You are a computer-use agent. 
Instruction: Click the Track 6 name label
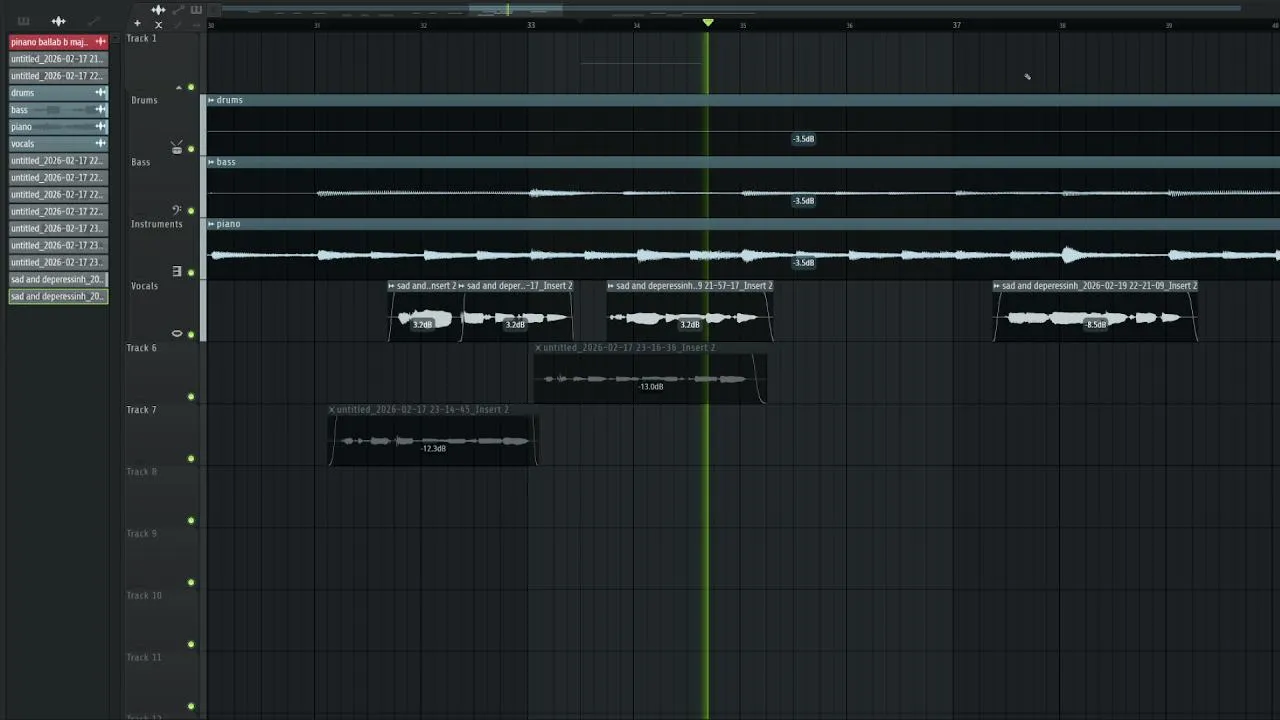[141, 348]
